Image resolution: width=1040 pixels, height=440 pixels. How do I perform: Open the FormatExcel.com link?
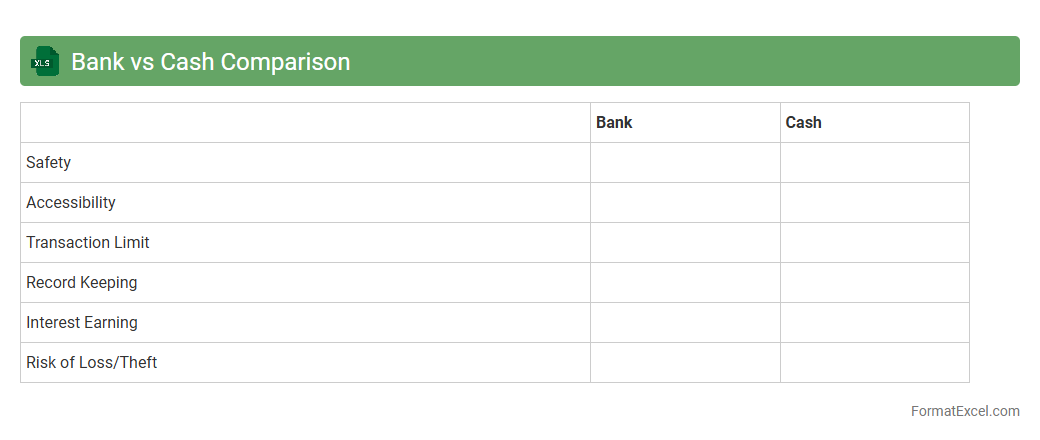(964, 411)
